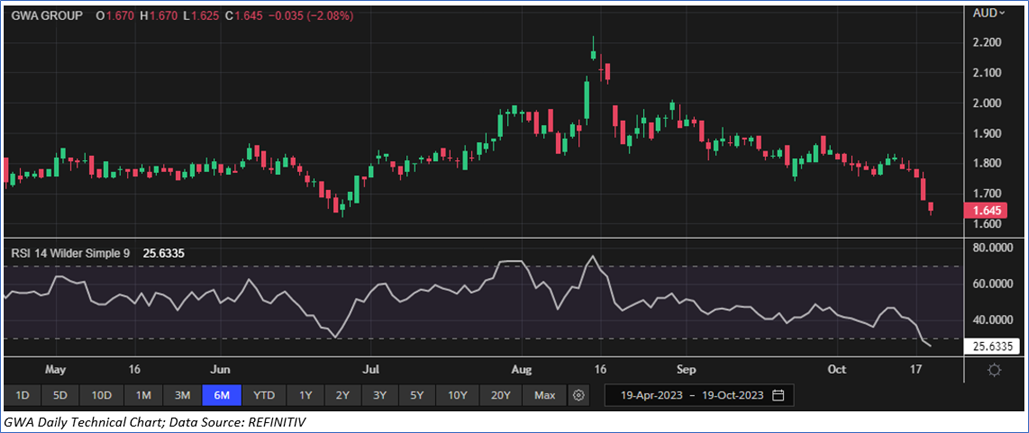Select the 20Y range

click(x=501, y=395)
